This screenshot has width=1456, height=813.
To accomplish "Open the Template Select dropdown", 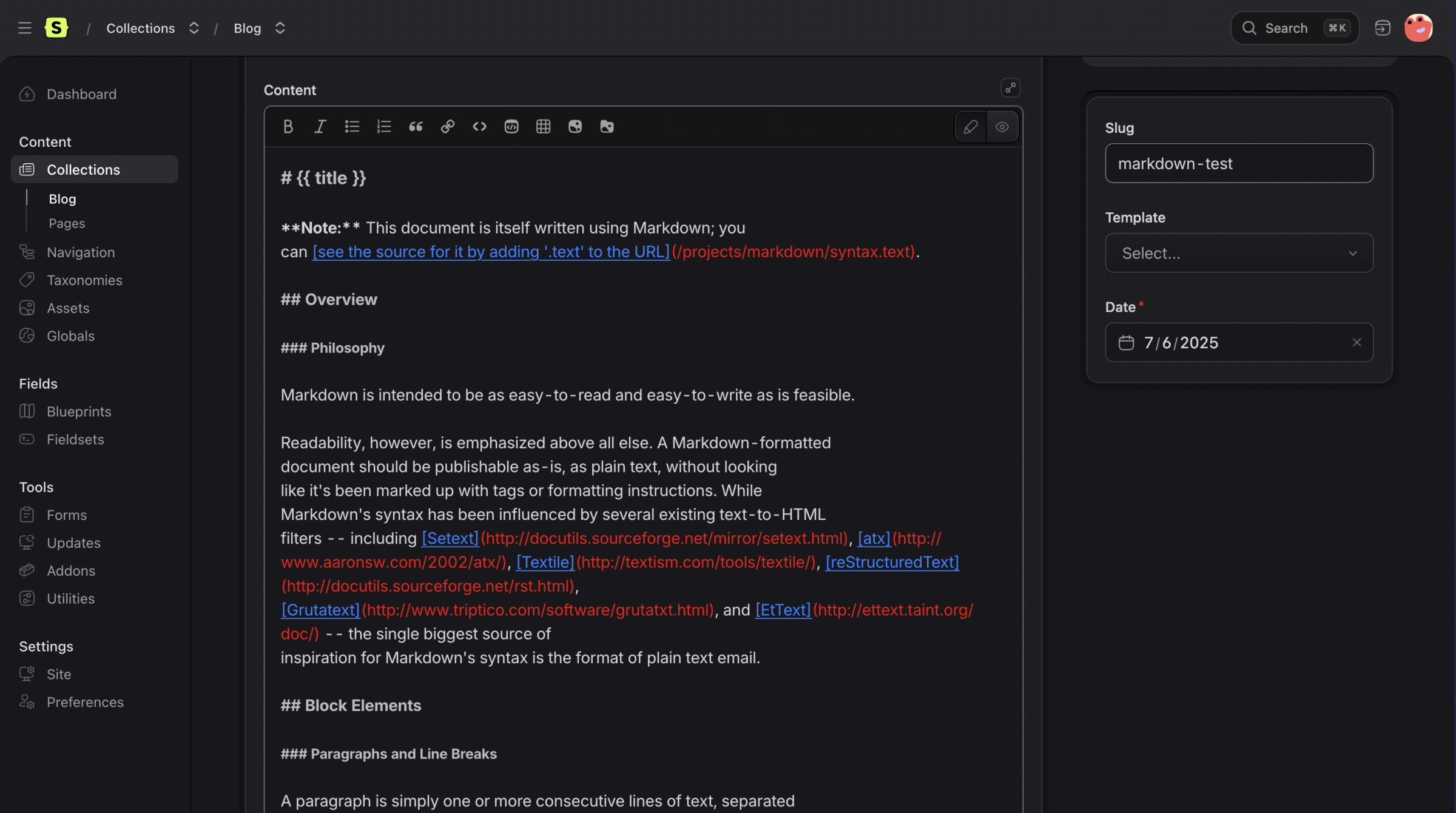I will [1239, 253].
